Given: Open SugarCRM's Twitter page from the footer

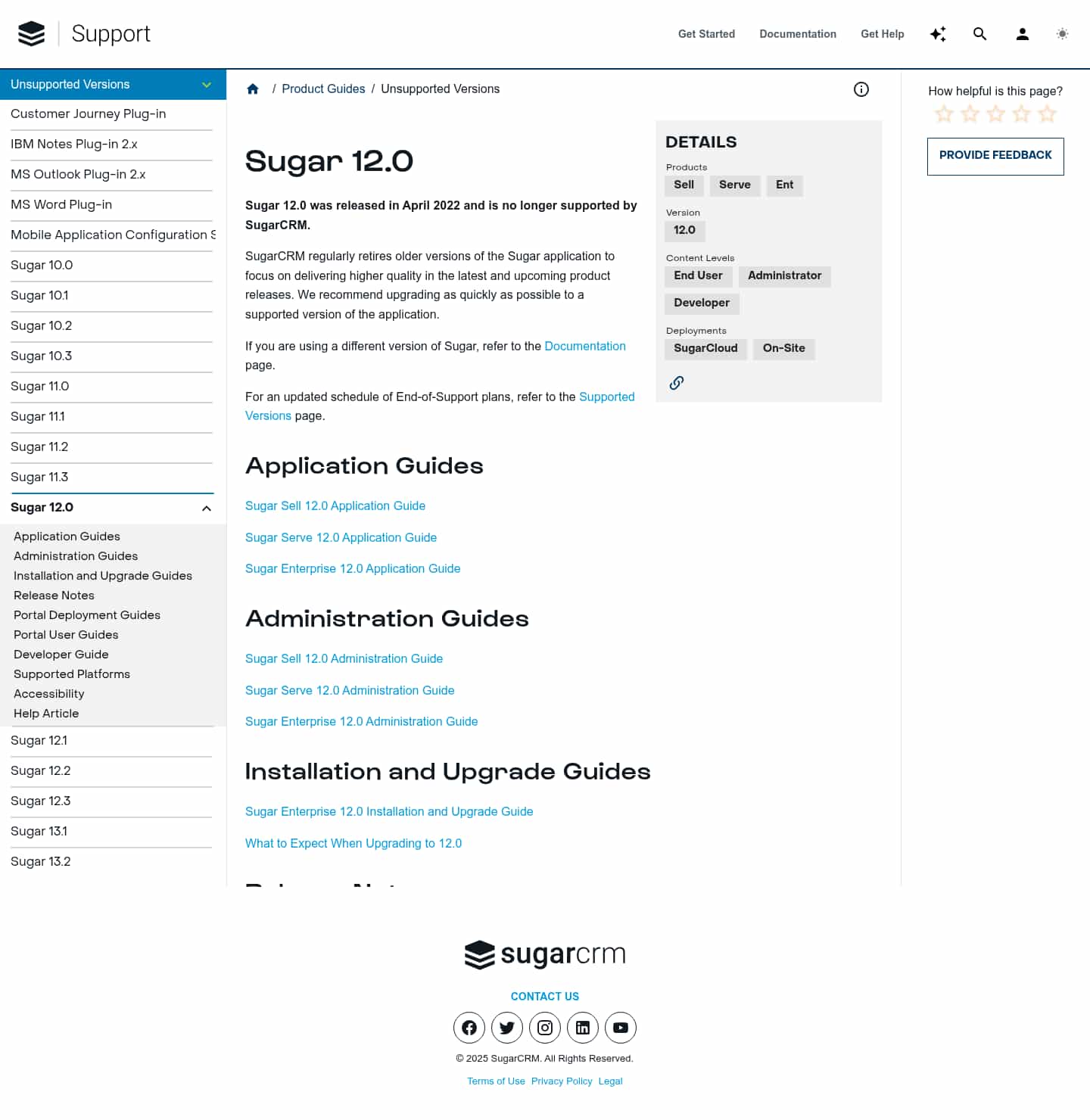Looking at the screenshot, I should [x=506, y=1028].
